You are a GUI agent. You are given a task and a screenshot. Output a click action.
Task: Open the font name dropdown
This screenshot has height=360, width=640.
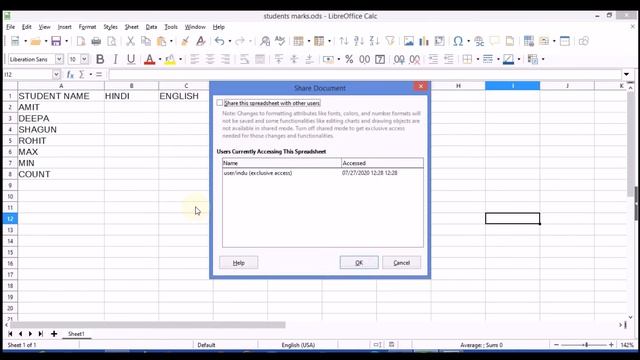point(59,59)
